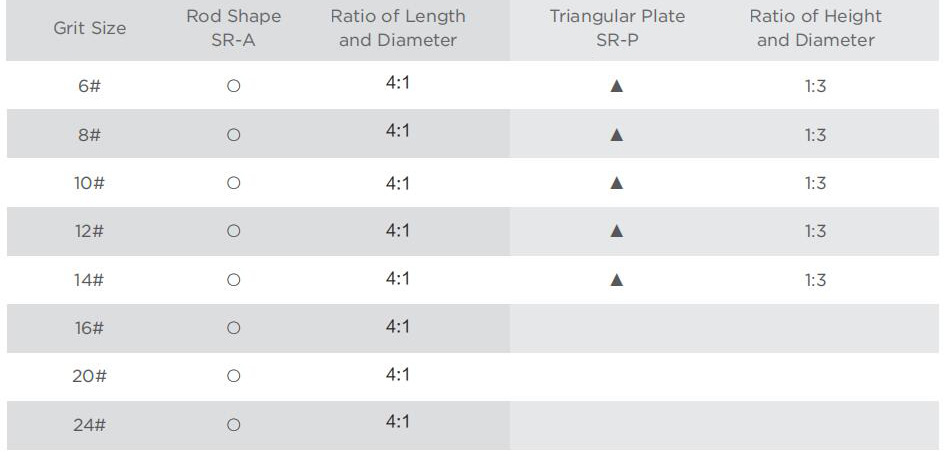The image size is (946, 460).
Task: Click the 1:3 ratio in 6# row
Action: (815, 86)
